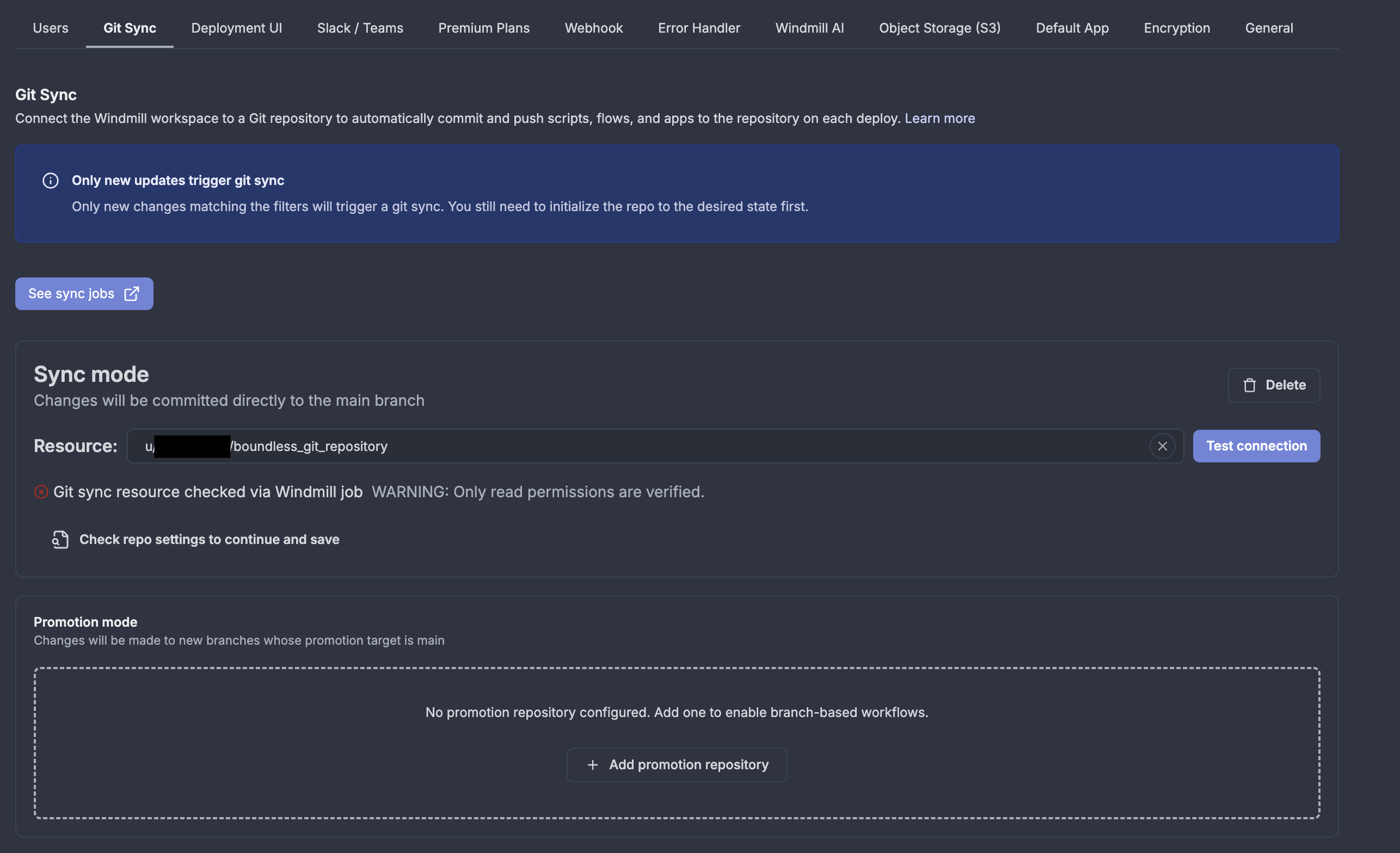The image size is (1400, 853).
Task: Open the General settings tab
Action: [1268, 28]
